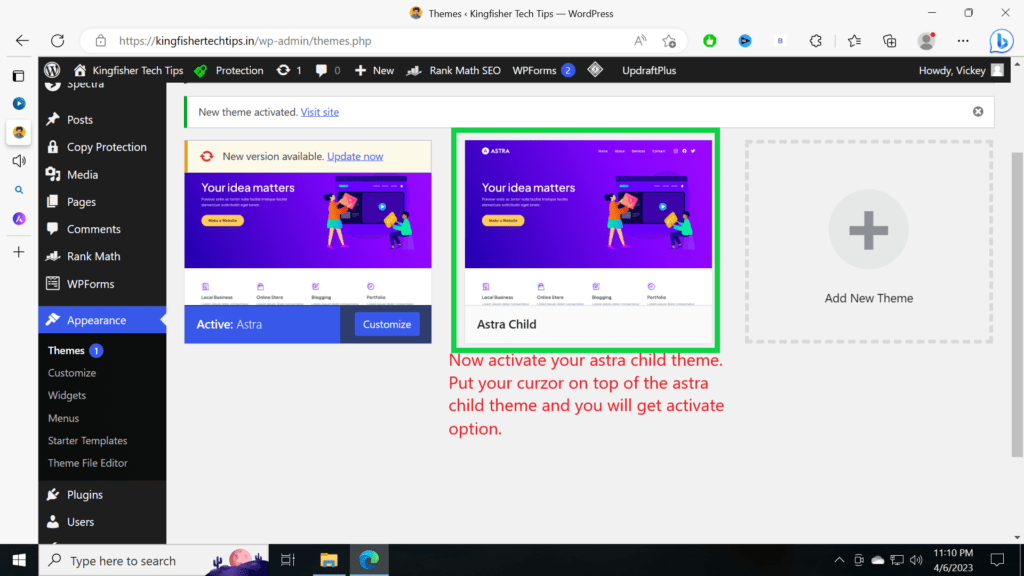Open Rank Math SEO admin bar menu

pos(454,70)
